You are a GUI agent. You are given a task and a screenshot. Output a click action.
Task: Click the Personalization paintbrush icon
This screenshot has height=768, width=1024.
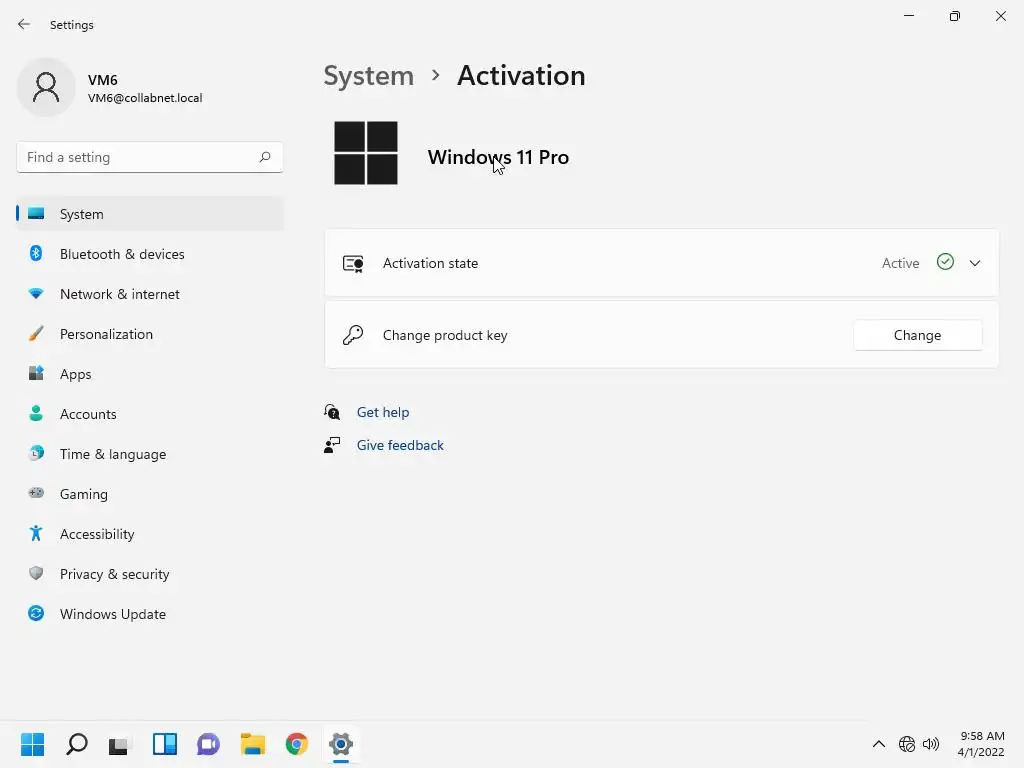(36, 334)
